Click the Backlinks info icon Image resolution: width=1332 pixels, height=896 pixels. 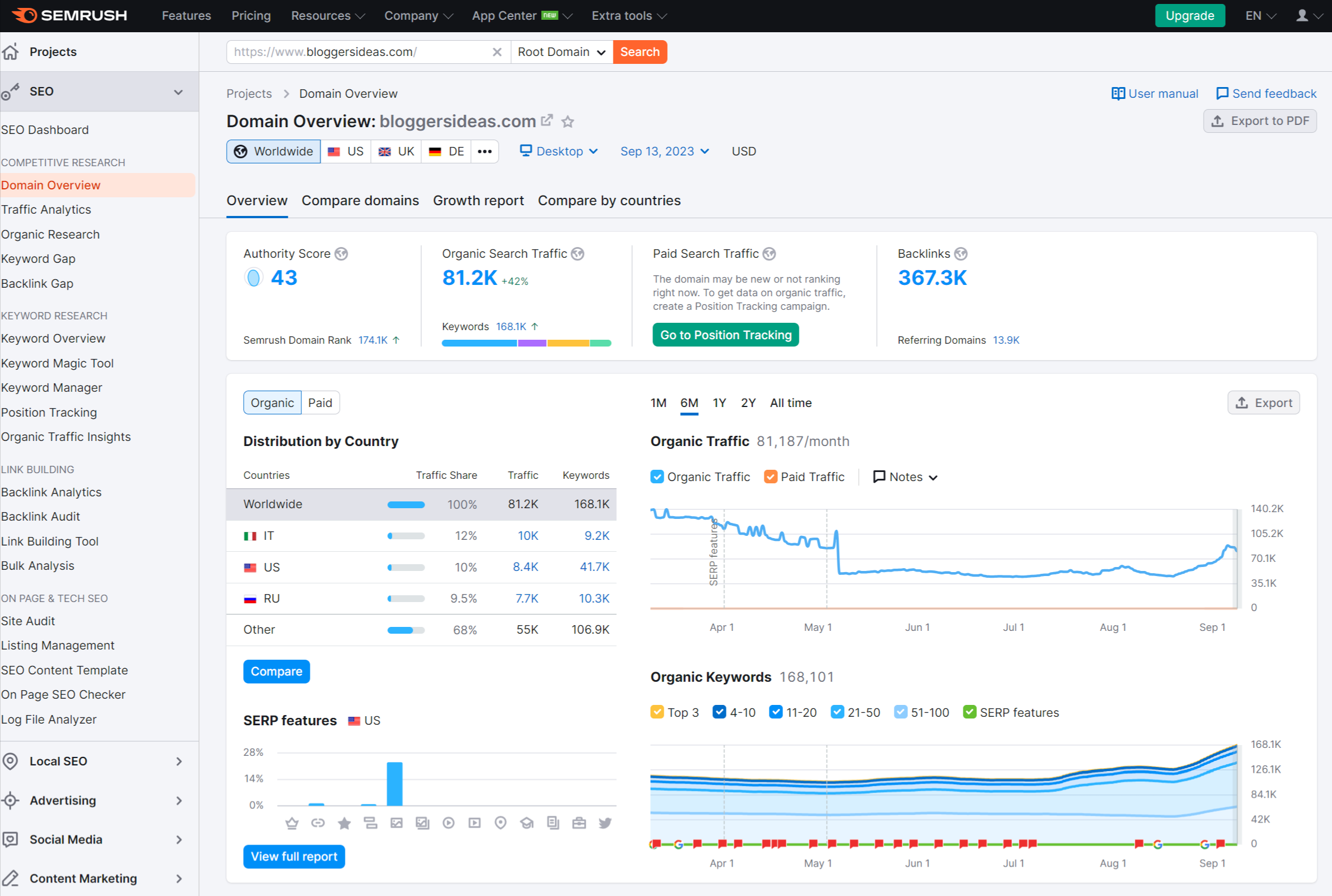(961, 254)
